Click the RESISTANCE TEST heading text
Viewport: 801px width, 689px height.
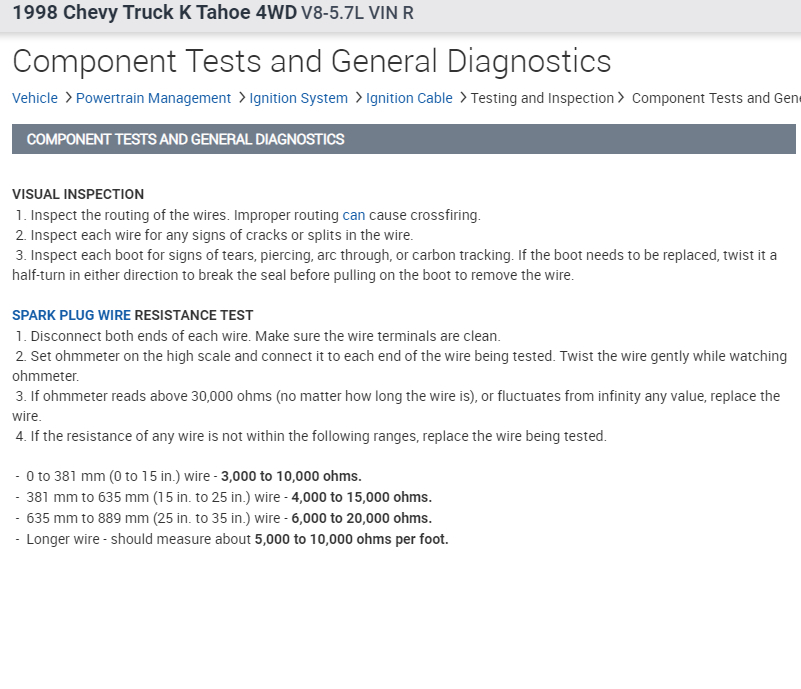coord(194,315)
